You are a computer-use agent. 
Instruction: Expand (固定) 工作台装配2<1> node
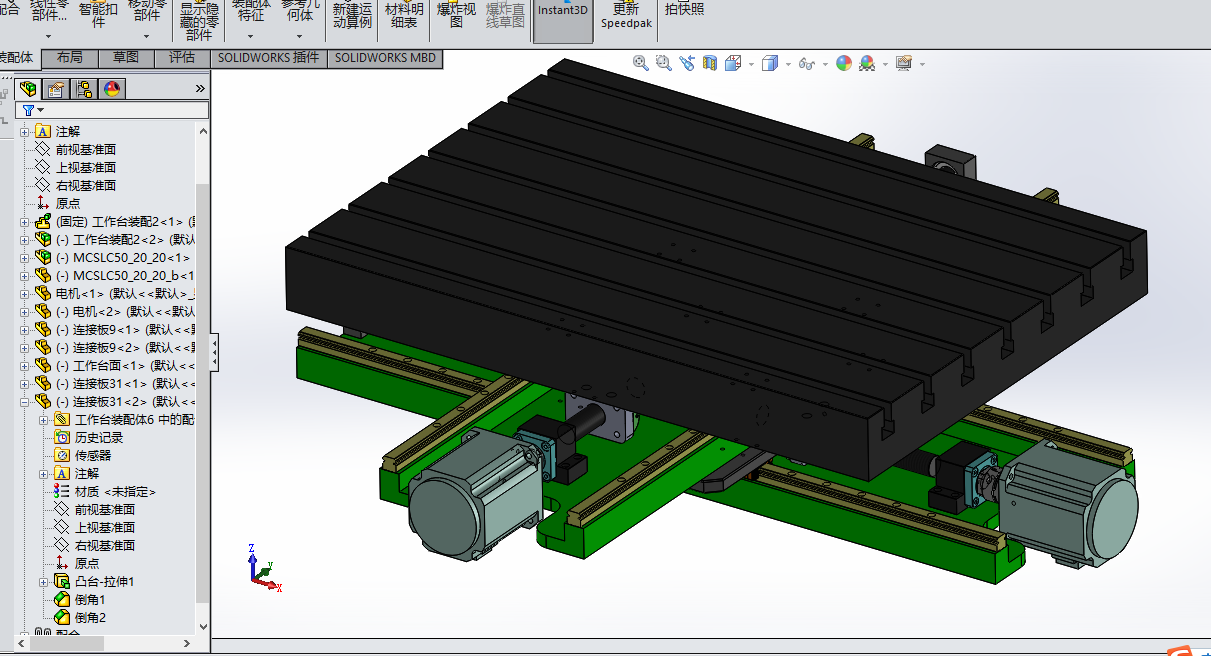click(25, 221)
